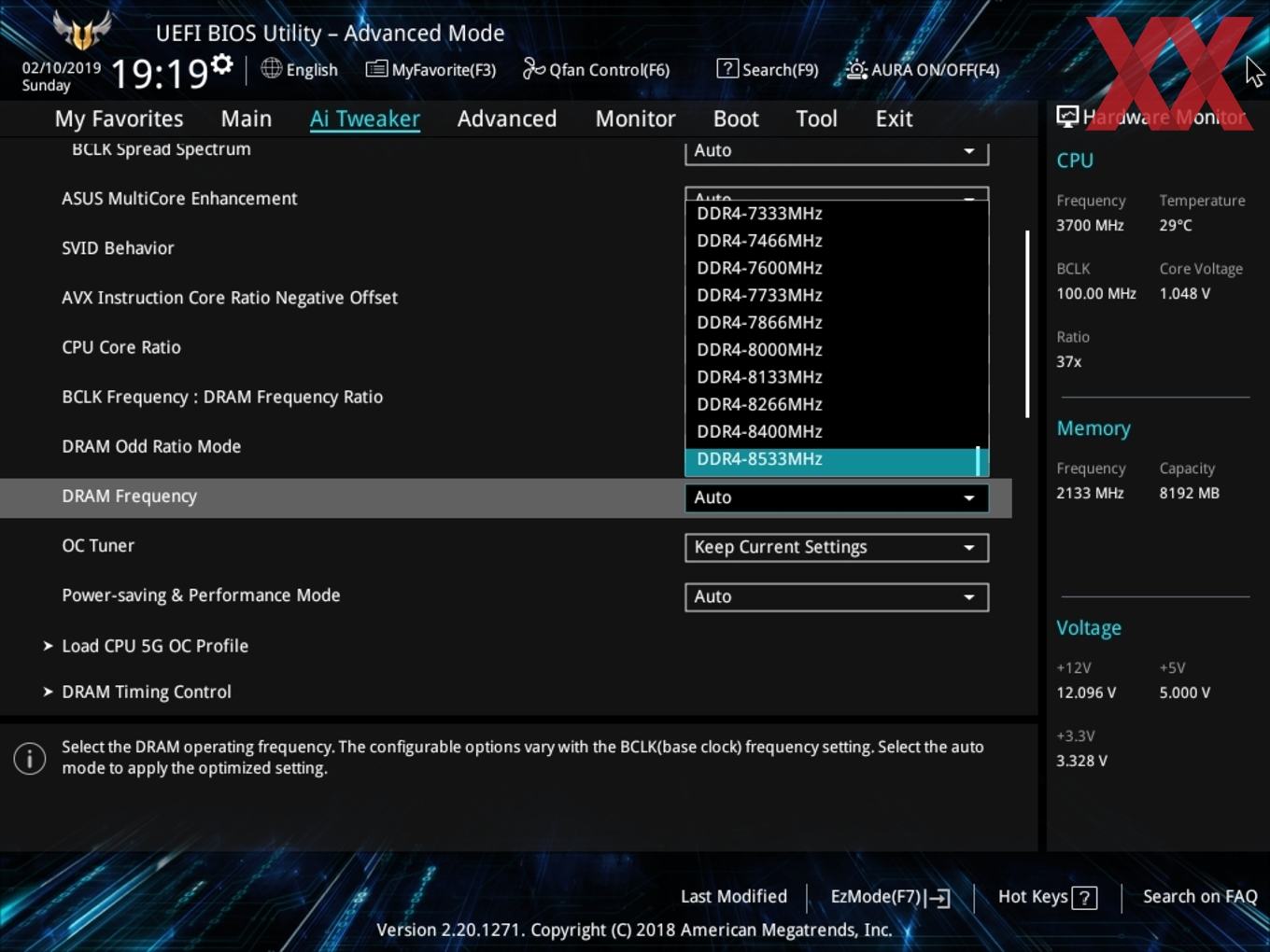The image size is (1270, 952).
Task: Select BCLK Frequency : DRAM Frequency Ratio row
Action: [x=222, y=397]
